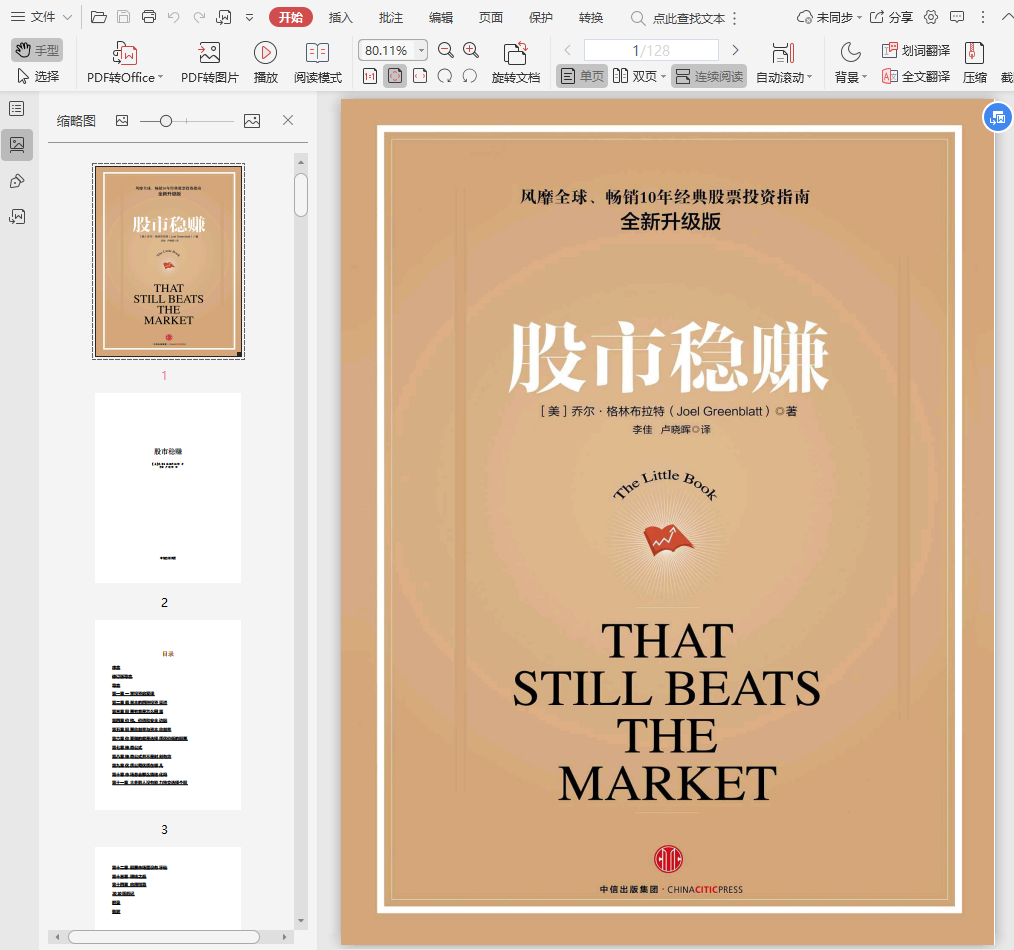
Task: Click the 全文翻译 button
Action: (916, 76)
